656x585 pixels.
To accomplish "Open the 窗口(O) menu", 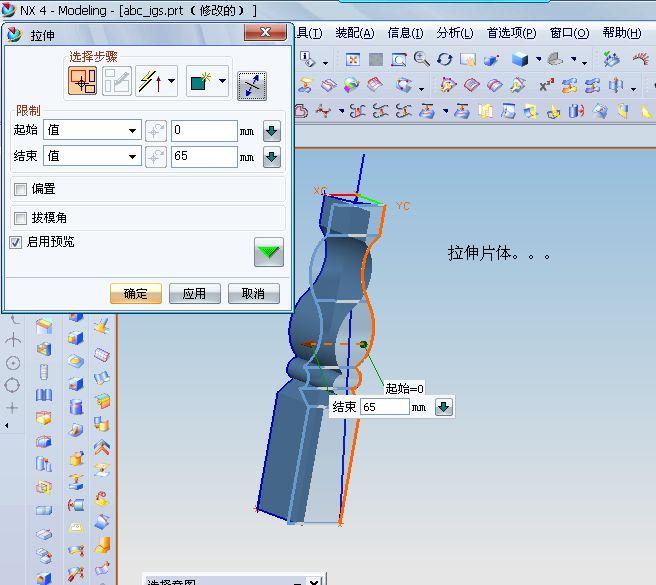I will click(569, 33).
